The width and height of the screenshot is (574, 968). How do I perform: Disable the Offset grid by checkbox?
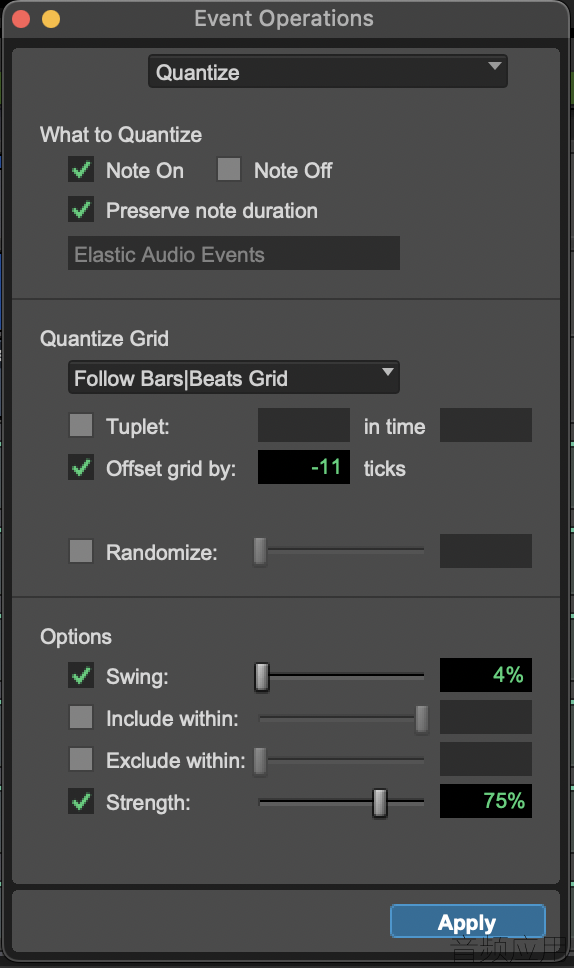81,467
